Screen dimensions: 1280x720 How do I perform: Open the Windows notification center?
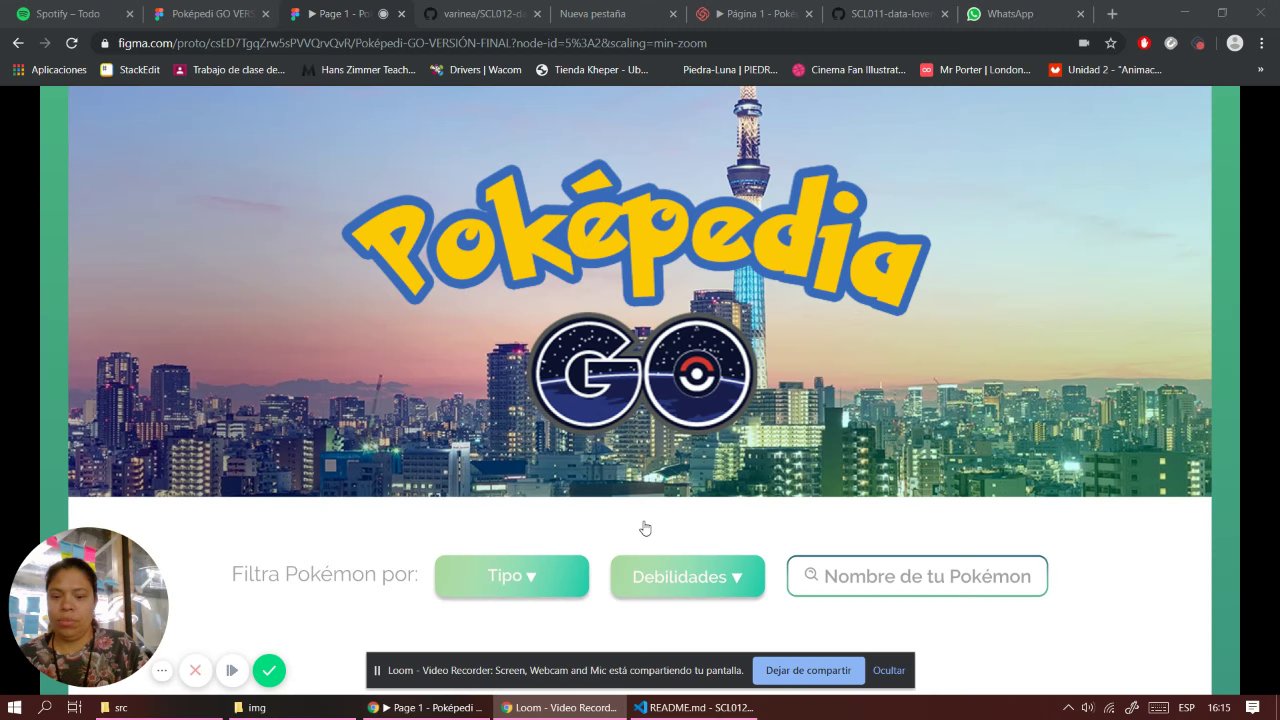1252,707
